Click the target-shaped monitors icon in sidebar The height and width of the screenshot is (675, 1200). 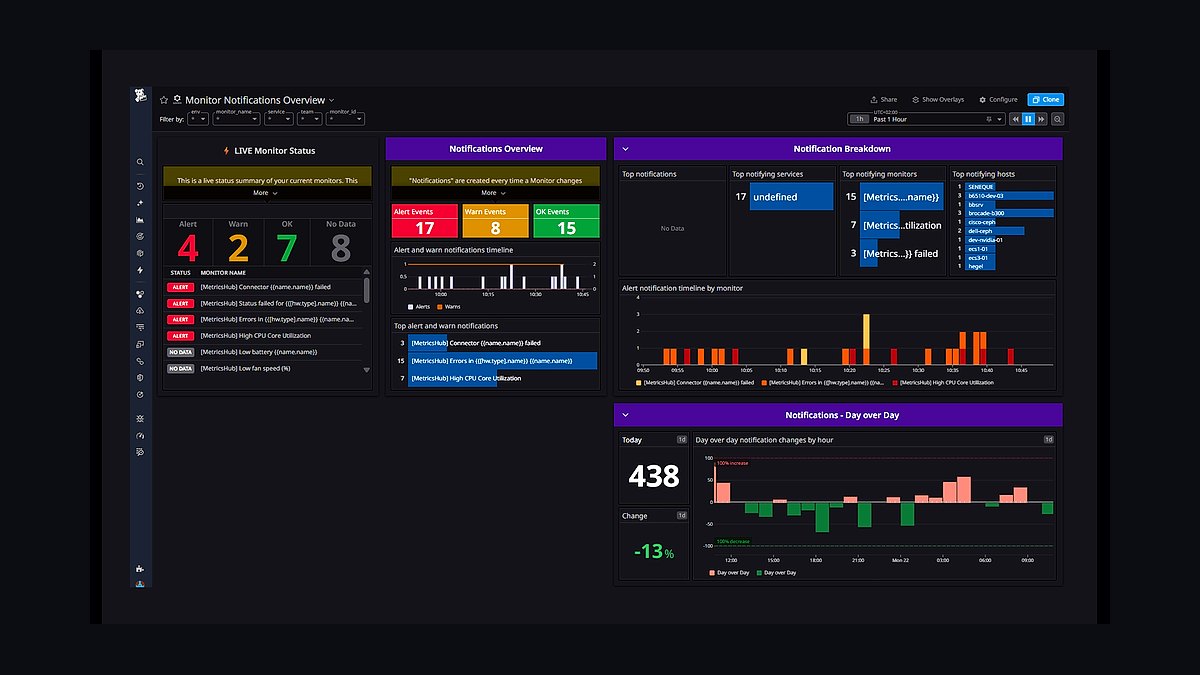[x=140, y=237]
